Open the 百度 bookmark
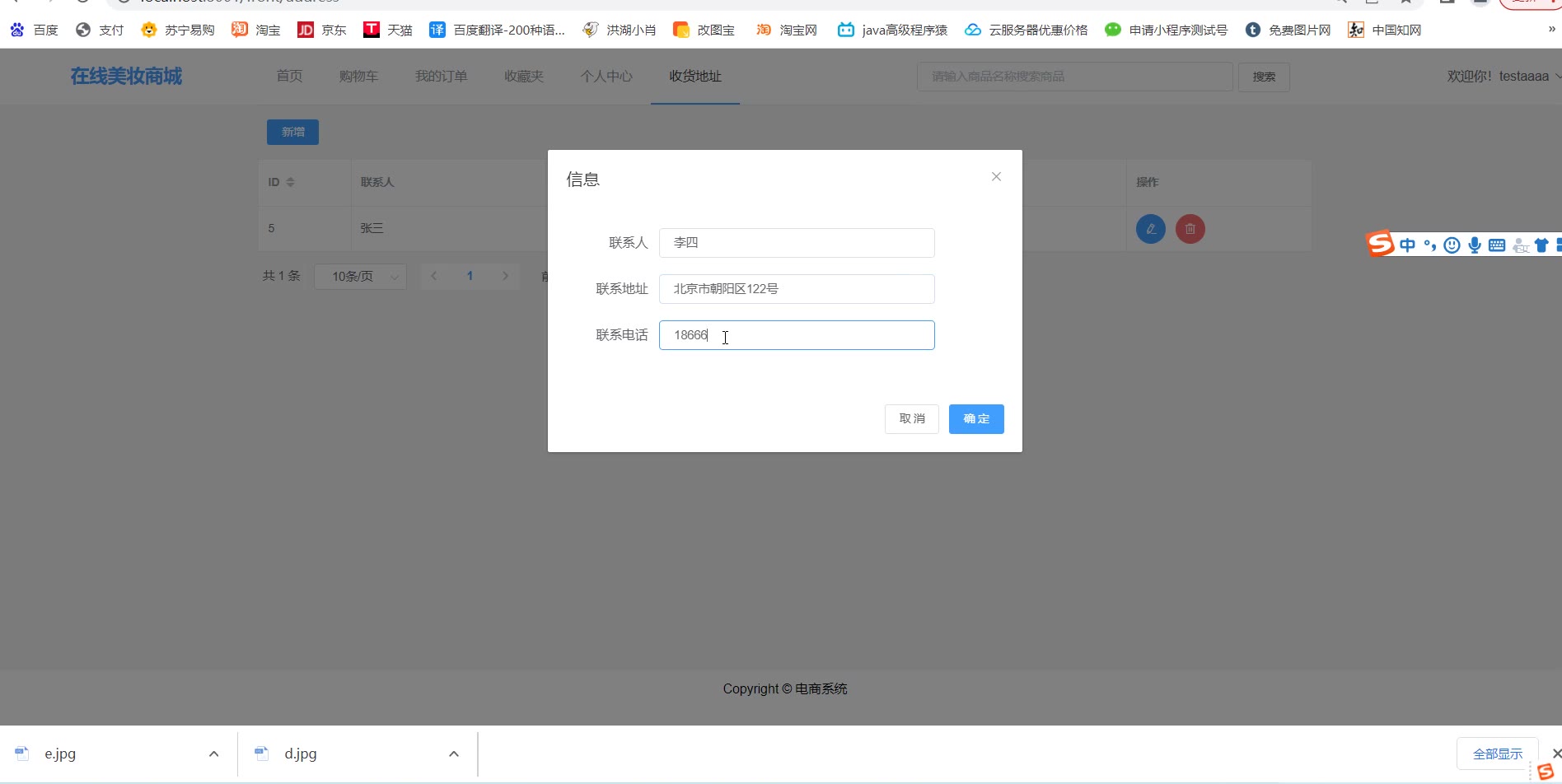 pos(35,30)
